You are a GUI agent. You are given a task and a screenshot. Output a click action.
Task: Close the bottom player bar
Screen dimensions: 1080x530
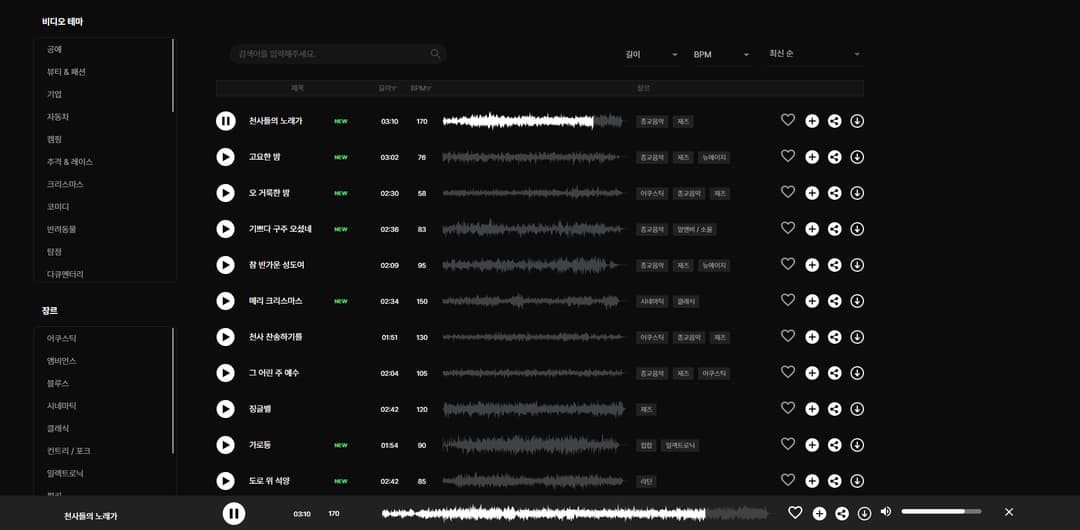click(1009, 512)
